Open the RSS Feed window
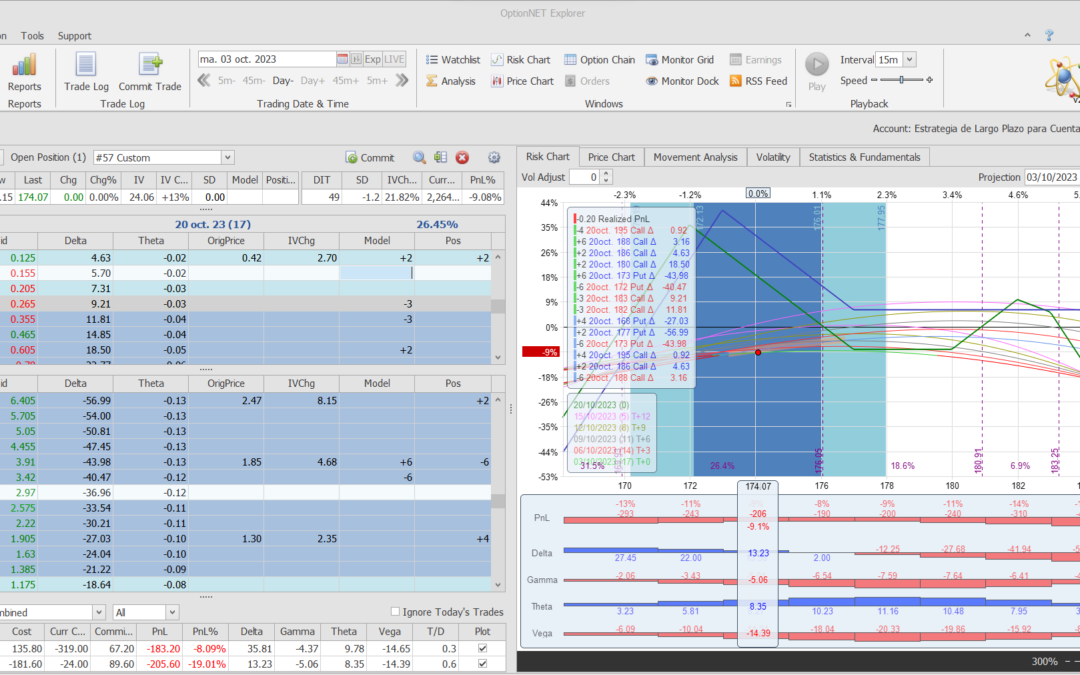This screenshot has height=675, width=1080. (758, 81)
